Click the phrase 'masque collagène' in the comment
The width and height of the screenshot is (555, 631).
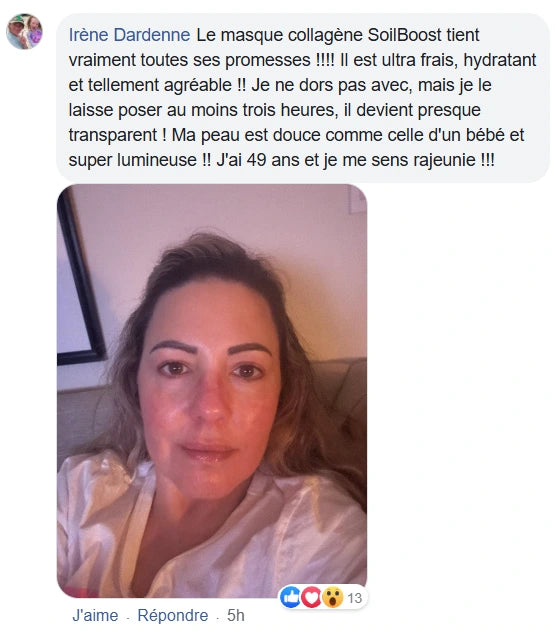pyautogui.click(x=292, y=35)
